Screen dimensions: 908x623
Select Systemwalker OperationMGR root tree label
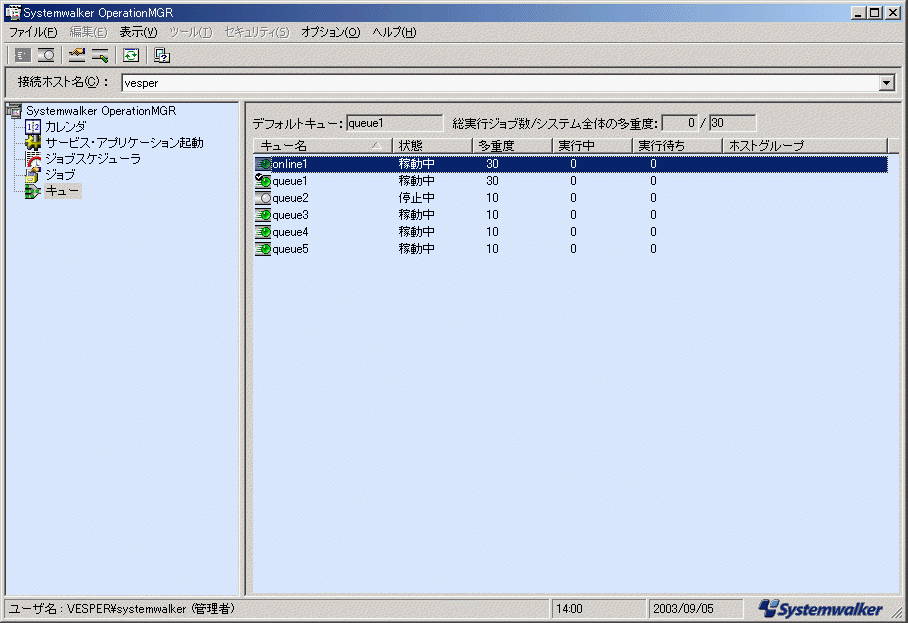tap(101, 111)
